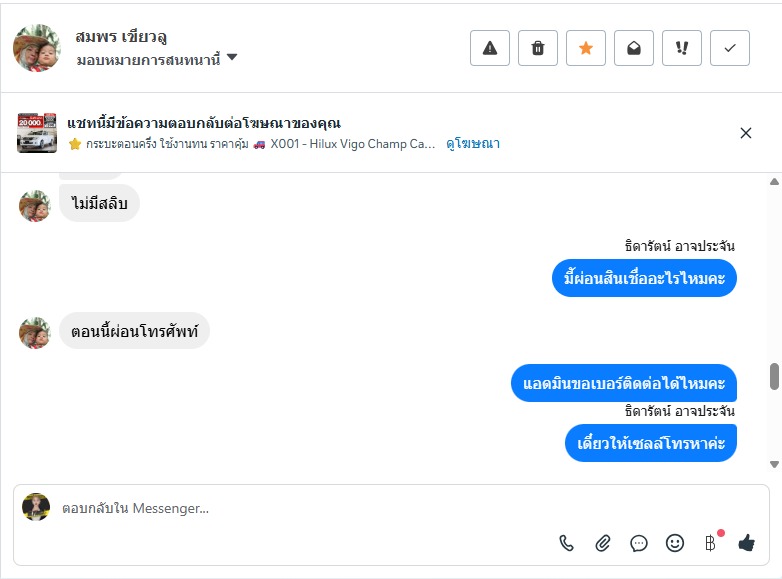Click the phone call icon
The width and height of the screenshot is (782, 579).
coord(567,543)
